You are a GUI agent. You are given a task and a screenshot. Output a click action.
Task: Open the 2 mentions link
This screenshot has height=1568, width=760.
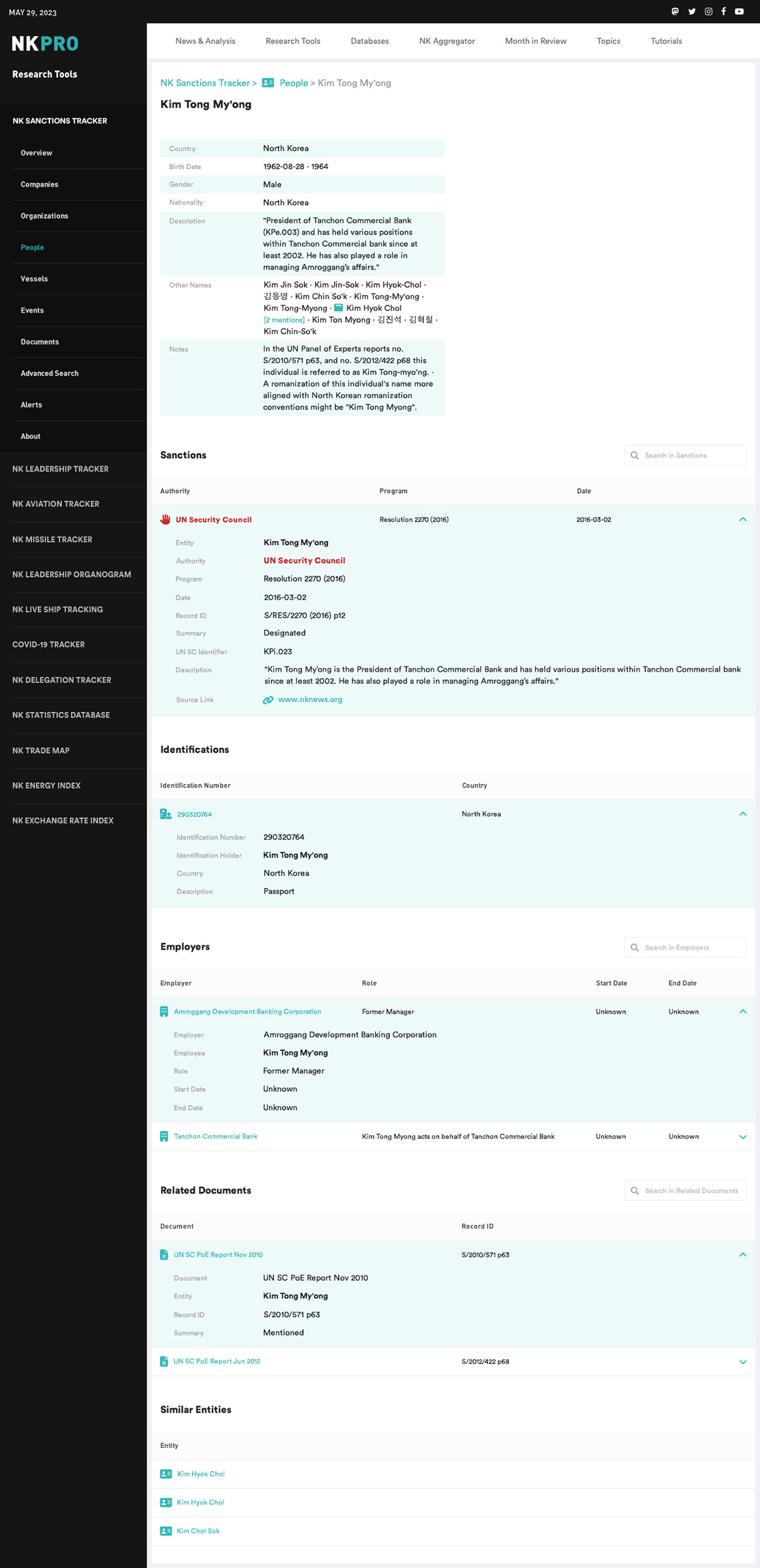(284, 320)
